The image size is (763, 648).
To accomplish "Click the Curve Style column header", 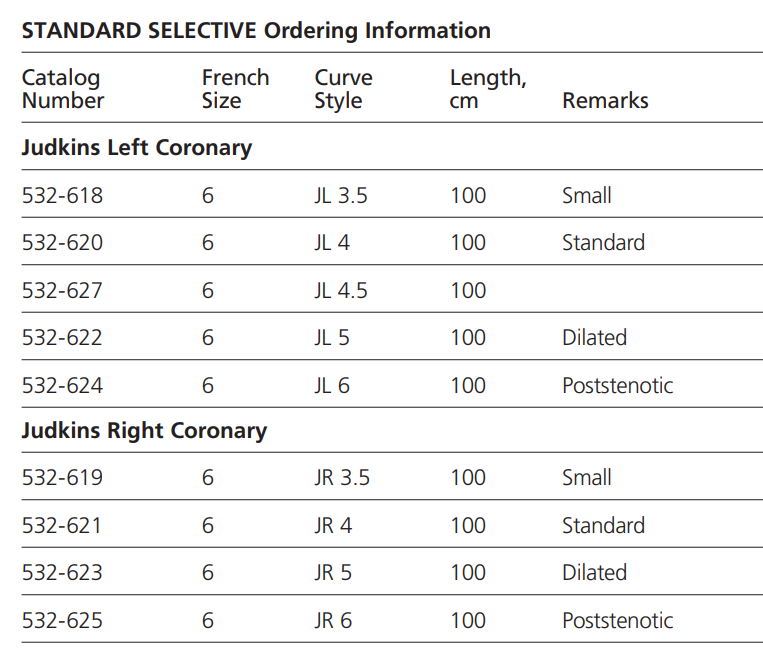I will (343, 89).
